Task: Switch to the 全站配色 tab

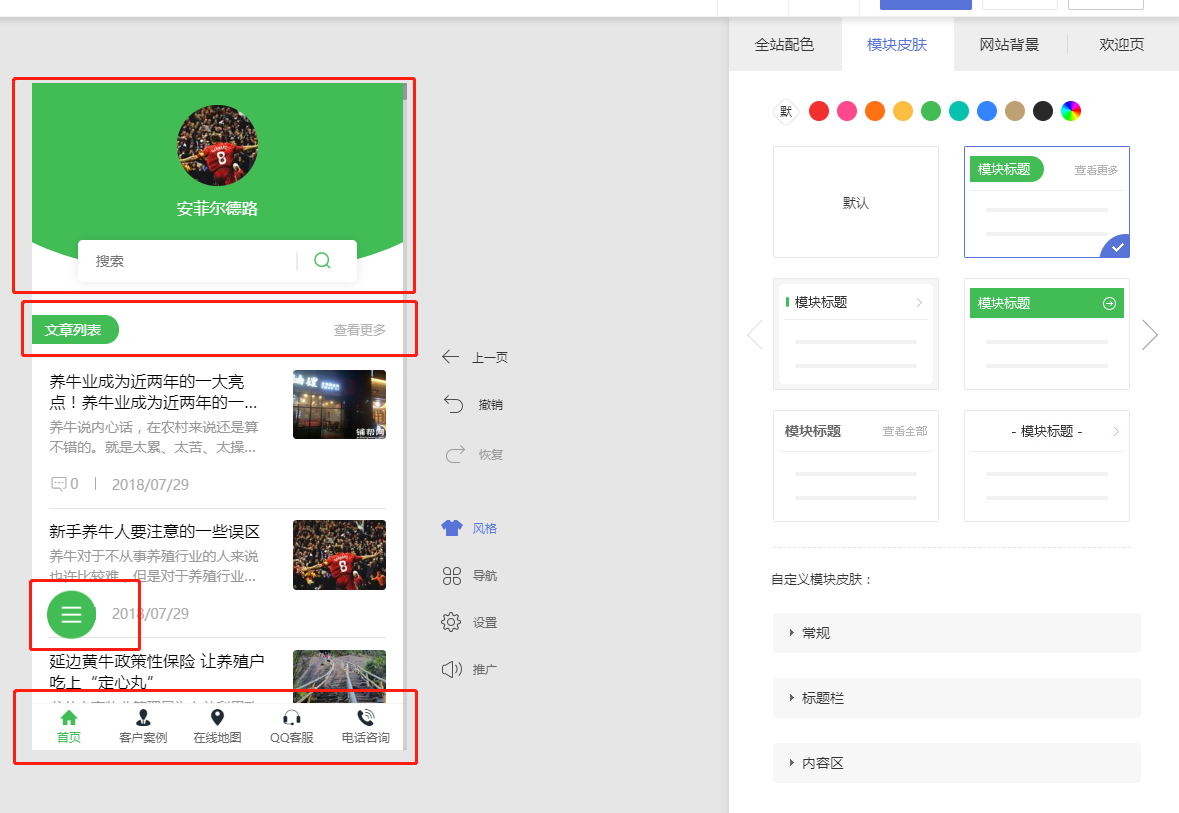Action: coord(784,44)
